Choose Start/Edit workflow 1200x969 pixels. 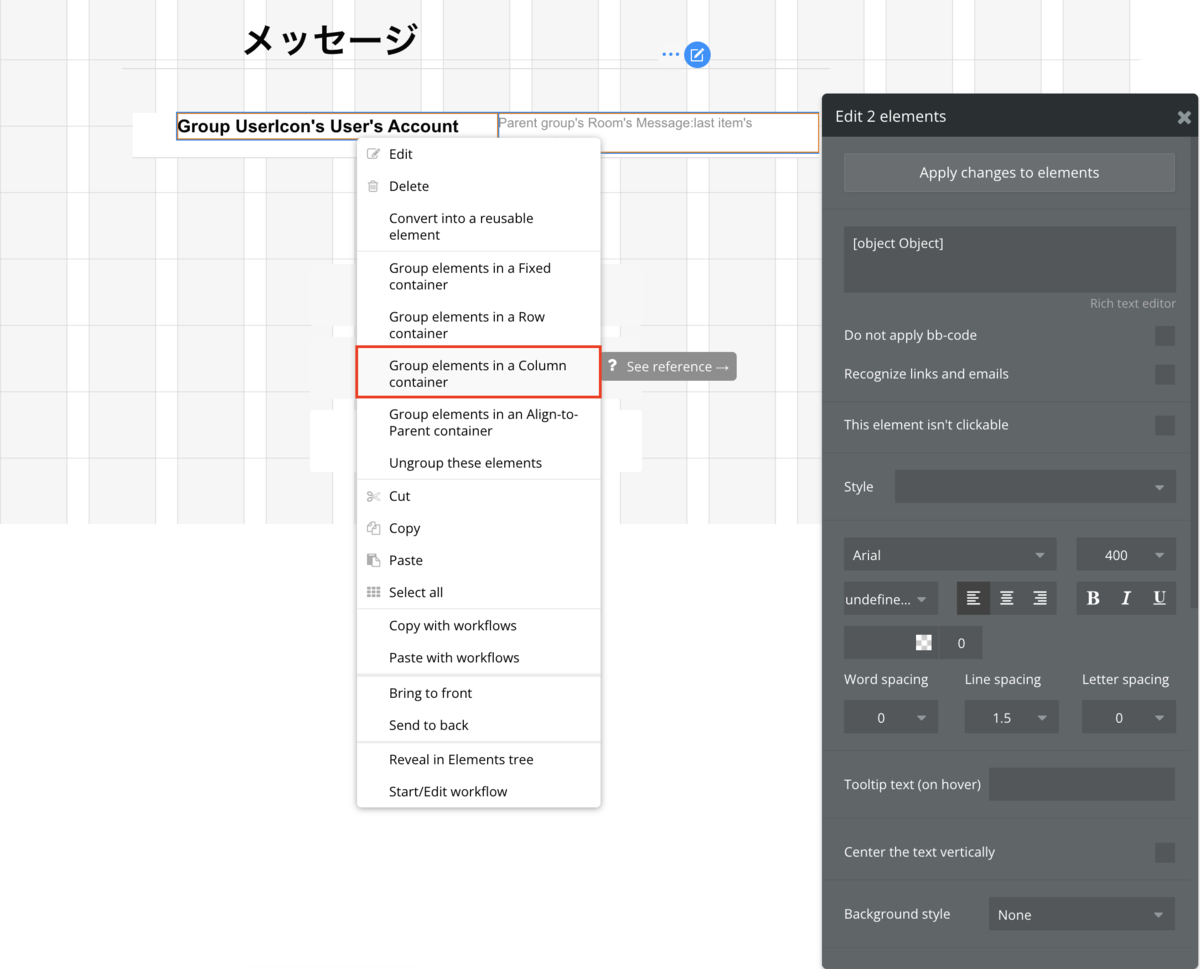click(478, 791)
